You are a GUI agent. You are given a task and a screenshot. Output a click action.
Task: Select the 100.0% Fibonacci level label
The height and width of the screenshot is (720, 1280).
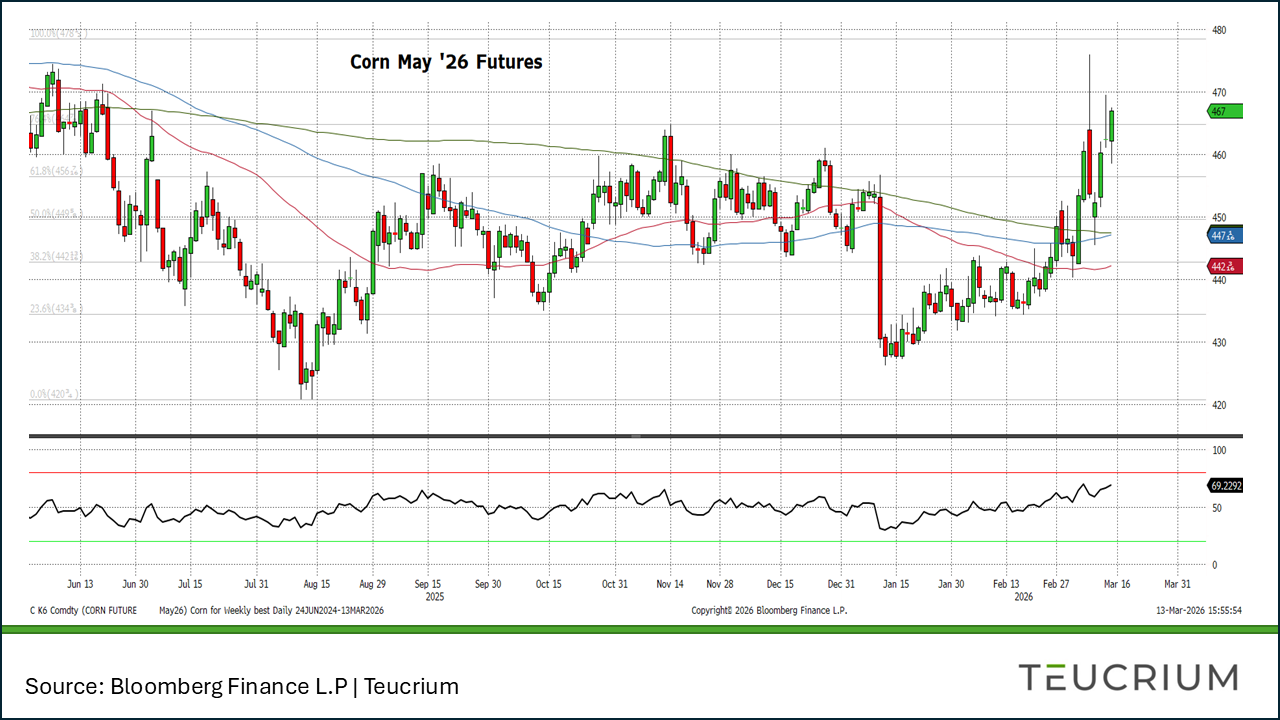[58, 34]
